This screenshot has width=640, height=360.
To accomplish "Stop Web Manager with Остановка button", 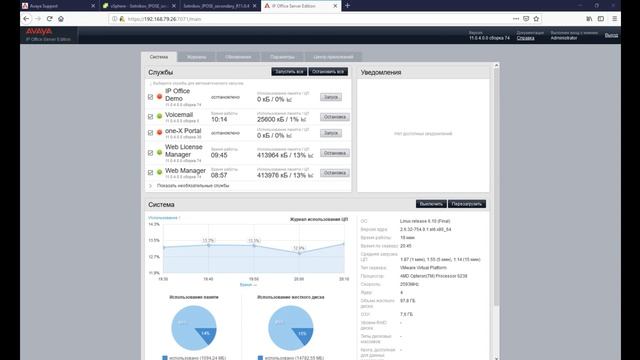I will [335, 173].
